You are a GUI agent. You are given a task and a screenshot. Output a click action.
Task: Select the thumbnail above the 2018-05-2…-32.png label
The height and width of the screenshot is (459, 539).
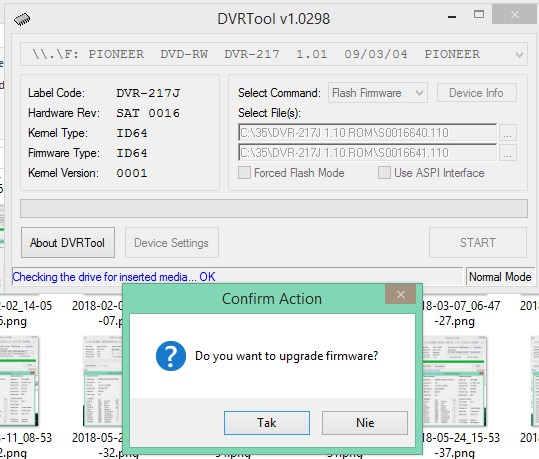click(103, 381)
